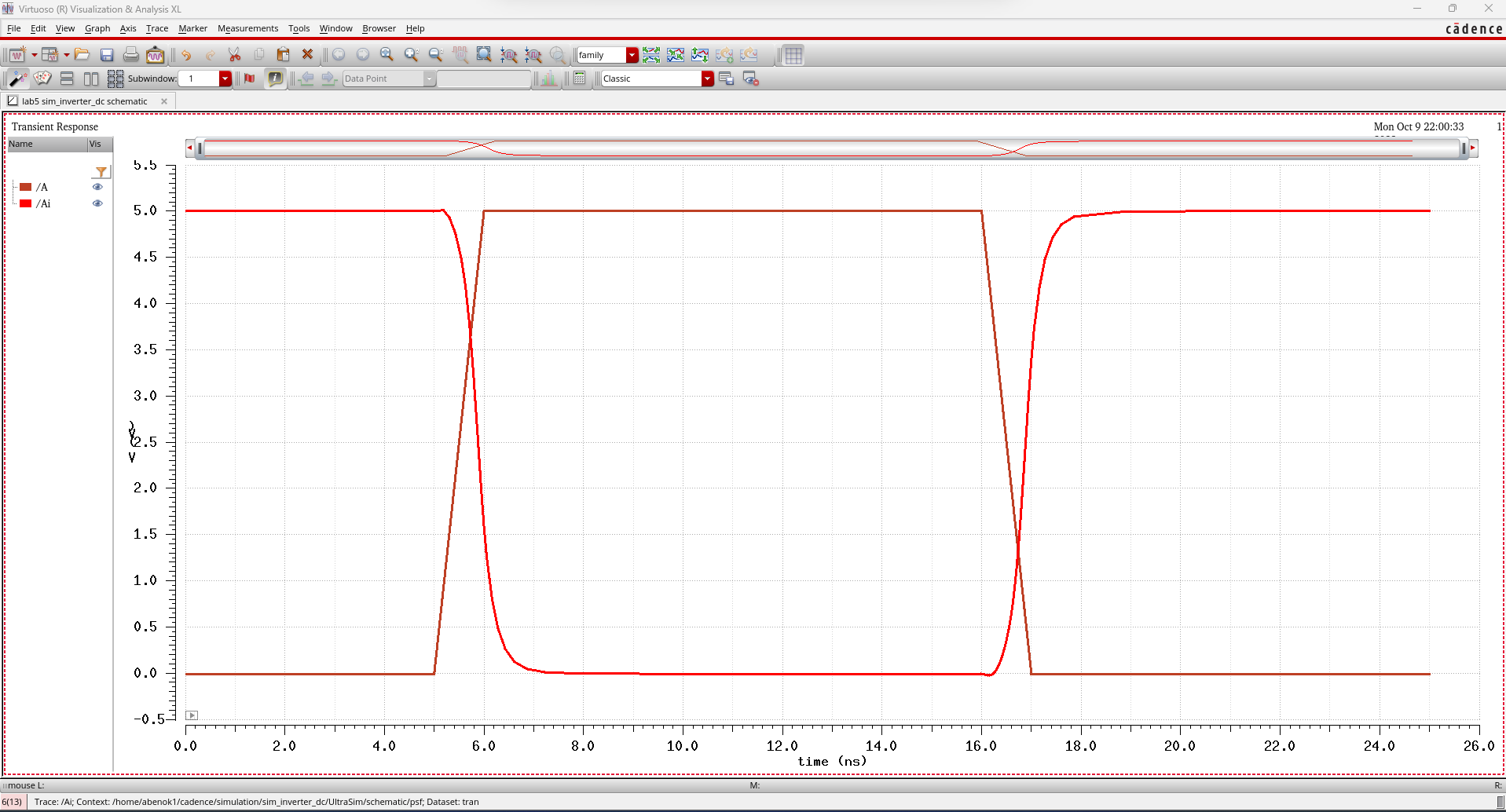This screenshot has height=812, width=1506.
Task: Activate the zoom magnifier tool
Action: [x=387, y=55]
